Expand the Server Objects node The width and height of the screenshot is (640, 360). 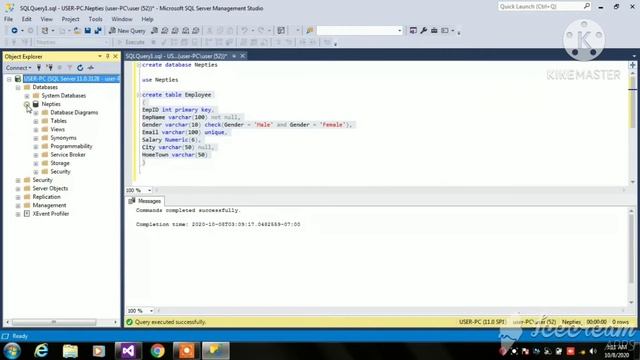click(x=18, y=189)
